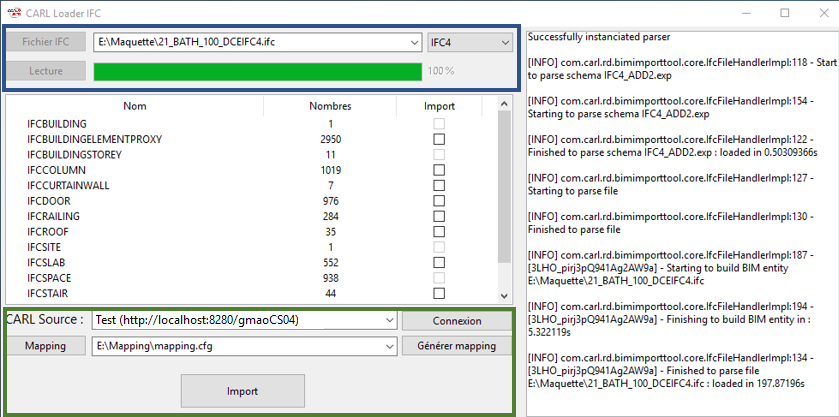Toggle import checkbox for IFCBUILDINGELEMENTPROXY
Screen dimensions: 839x417
coord(439,139)
